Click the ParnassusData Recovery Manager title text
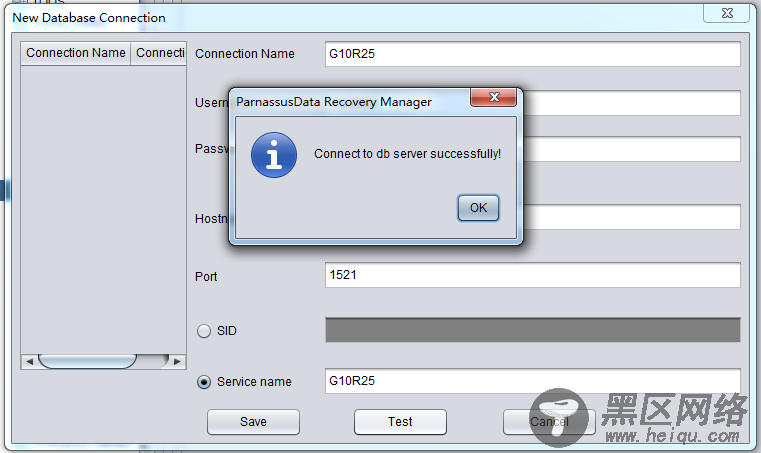761x453 pixels. tap(333, 102)
